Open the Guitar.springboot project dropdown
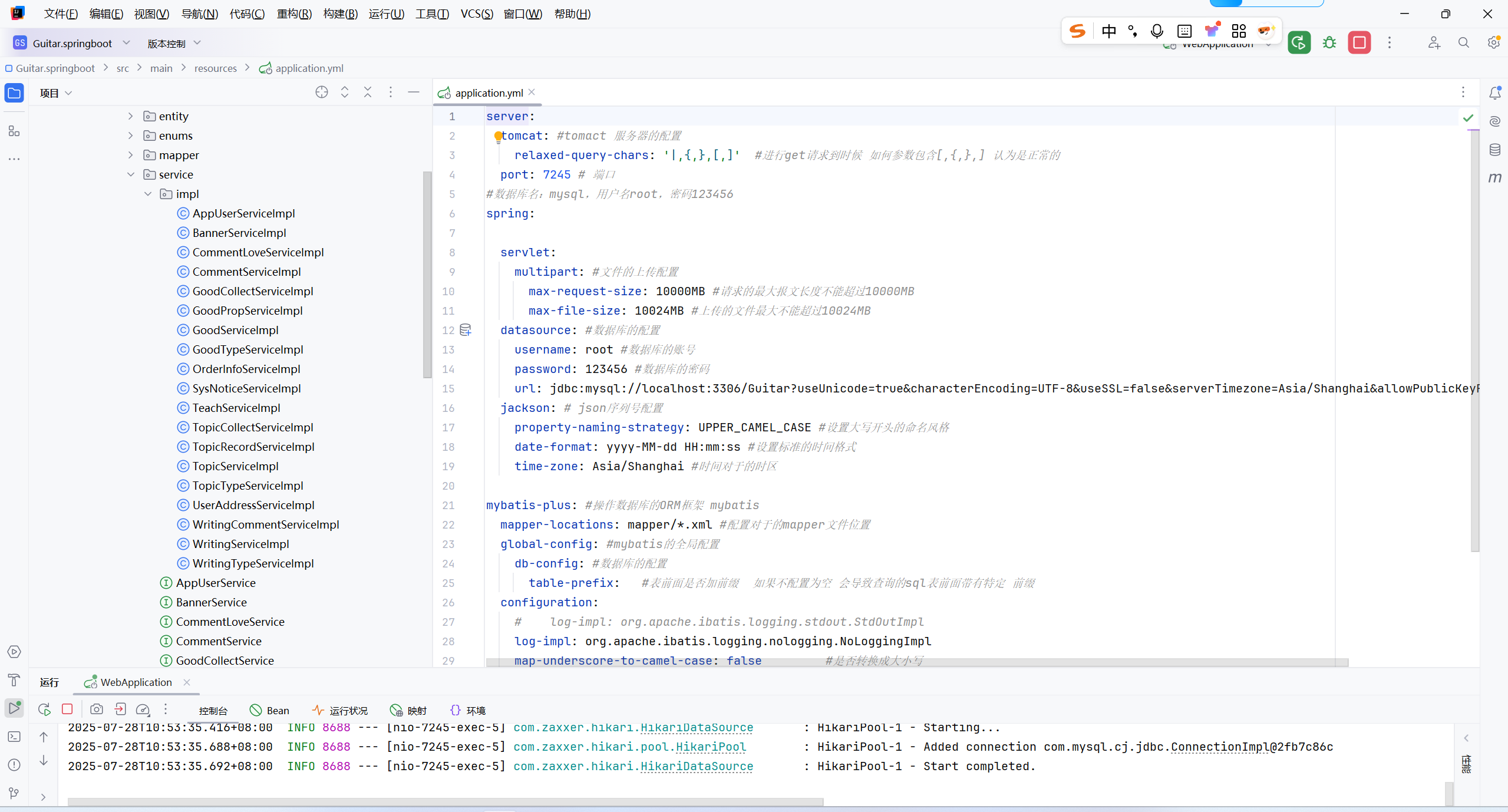Screen dimensions: 1508x812 click(x=72, y=43)
